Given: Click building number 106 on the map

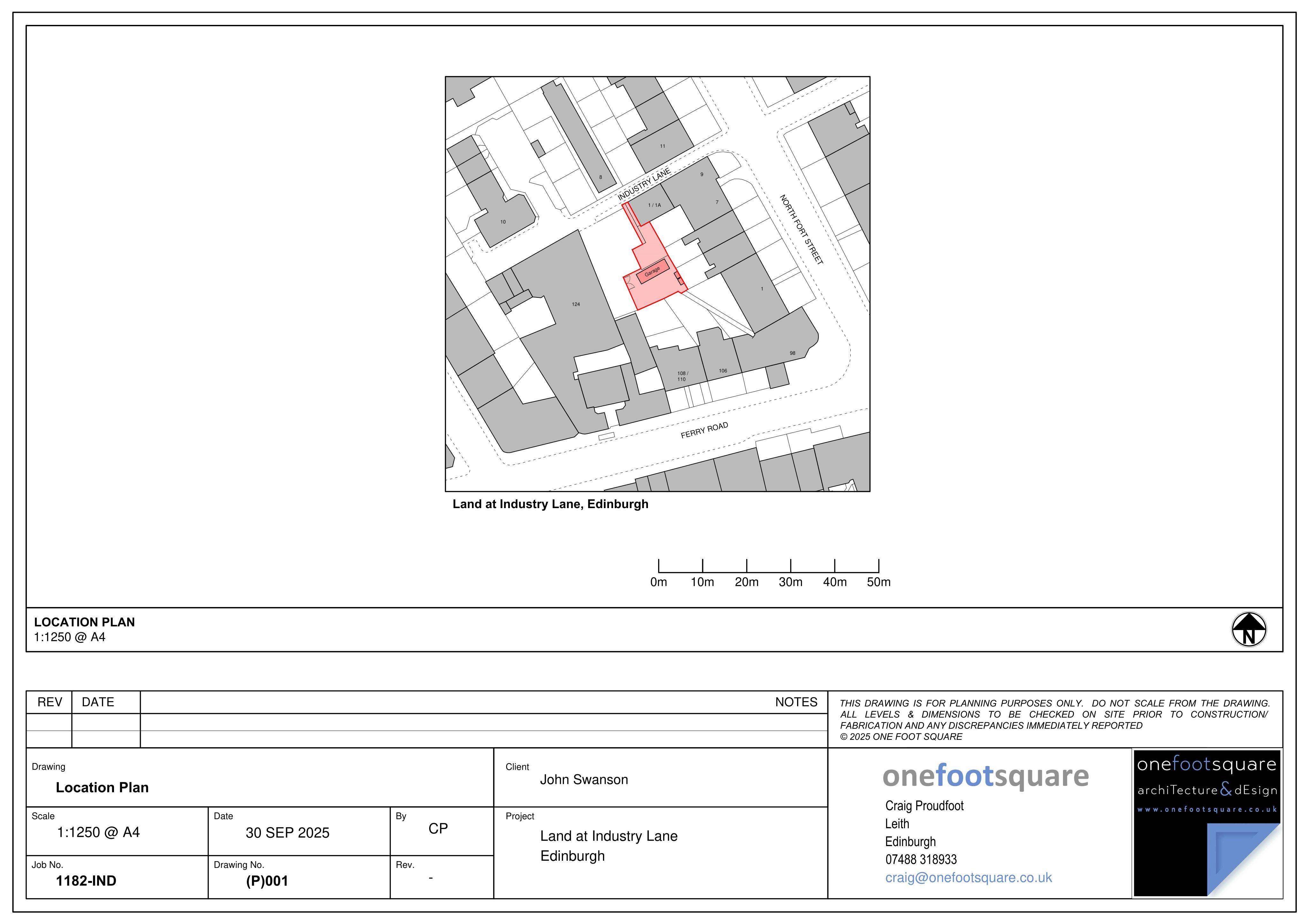Looking at the screenshot, I should pos(722,371).
